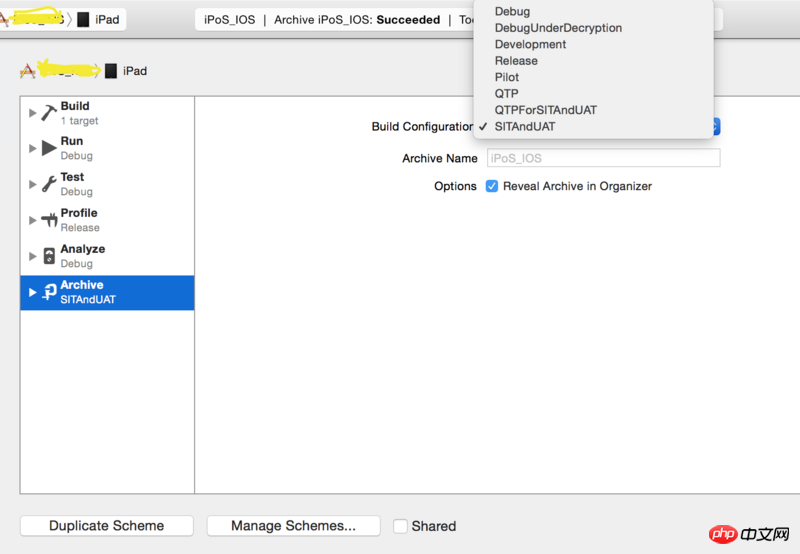
Task: Click the Analyze icon
Action: pyautogui.click(x=49, y=256)
